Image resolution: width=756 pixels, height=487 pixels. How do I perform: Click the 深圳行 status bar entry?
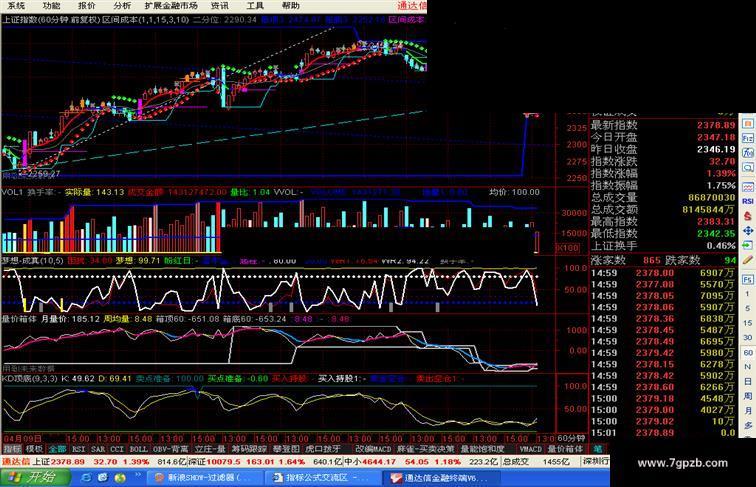tap(596, 461)
